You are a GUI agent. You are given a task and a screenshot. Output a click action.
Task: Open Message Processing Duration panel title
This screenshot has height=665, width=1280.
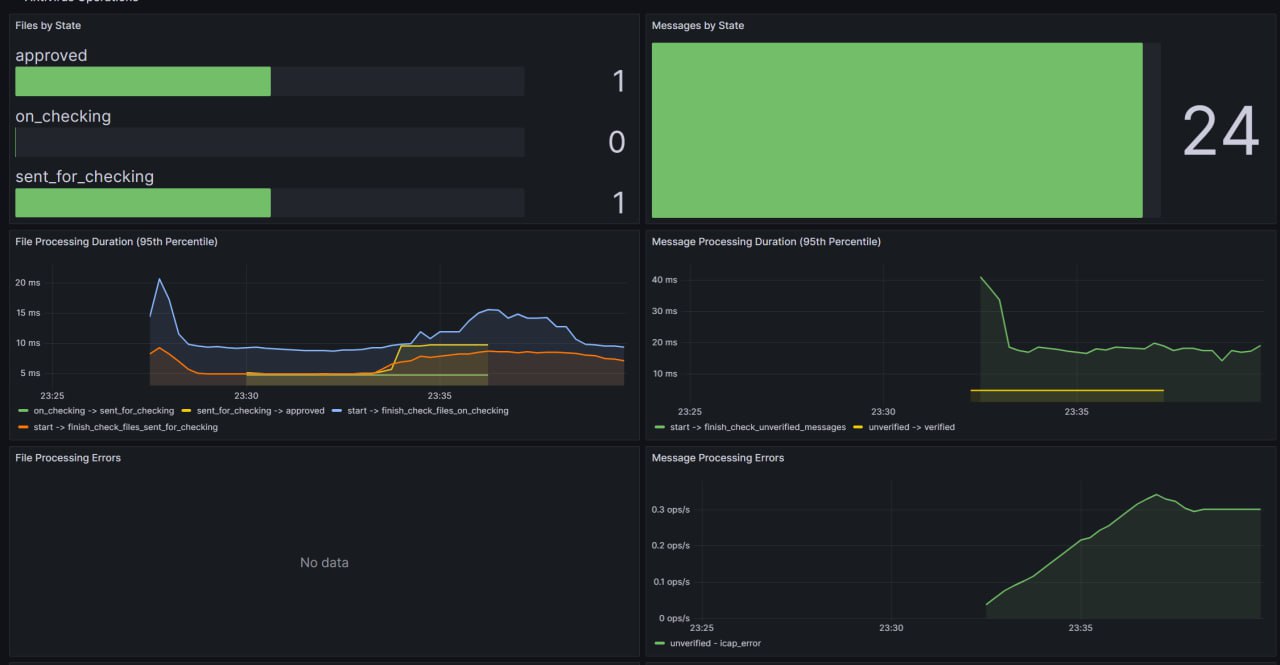pyautogui.click(x=766, y=241)
